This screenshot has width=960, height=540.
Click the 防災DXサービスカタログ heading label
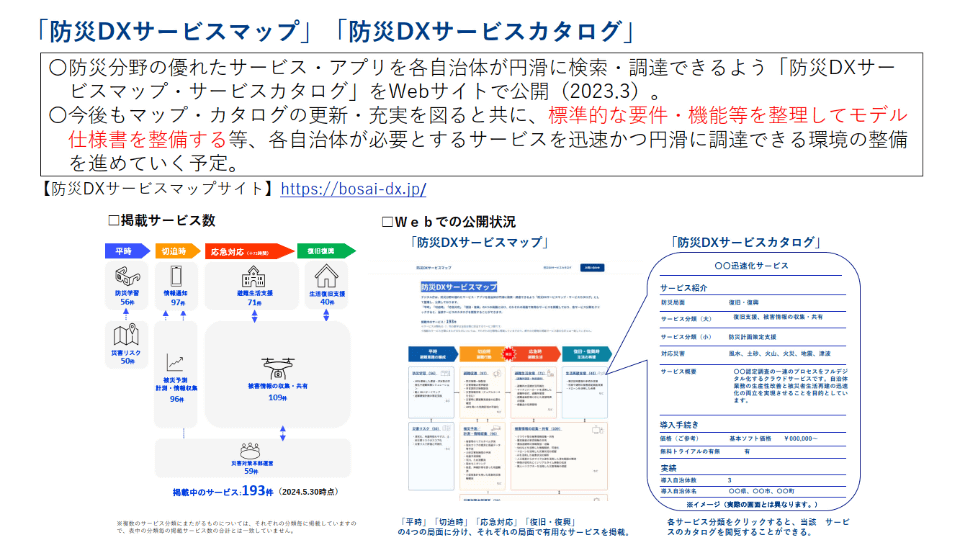coord(746,242)
